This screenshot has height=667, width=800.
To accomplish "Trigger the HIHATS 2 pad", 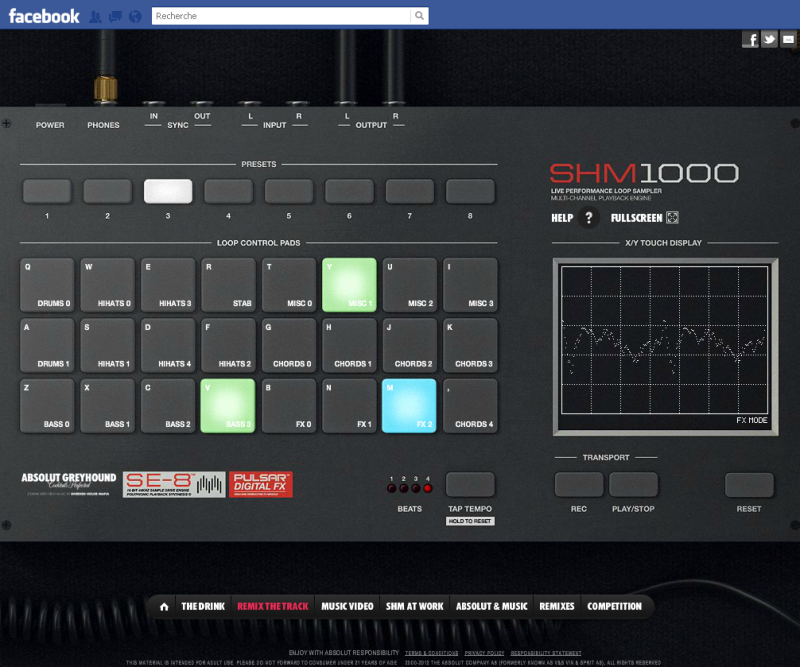I will (229, 345).
